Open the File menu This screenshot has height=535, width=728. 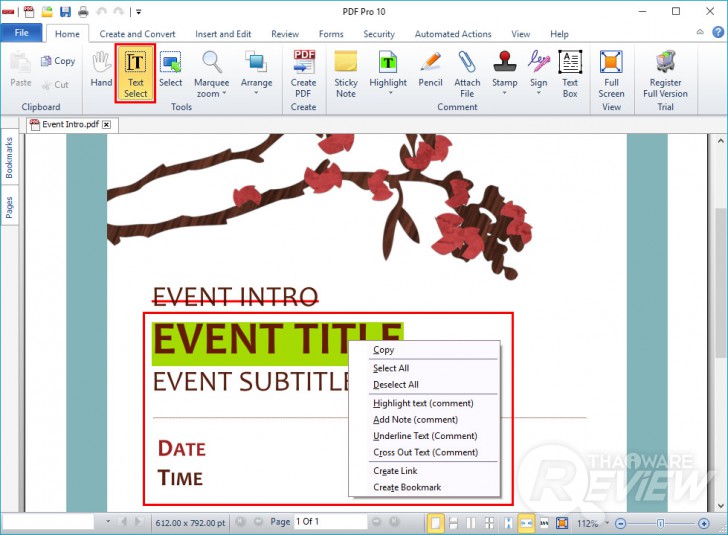pyautogui.click(x=21, y=33)
